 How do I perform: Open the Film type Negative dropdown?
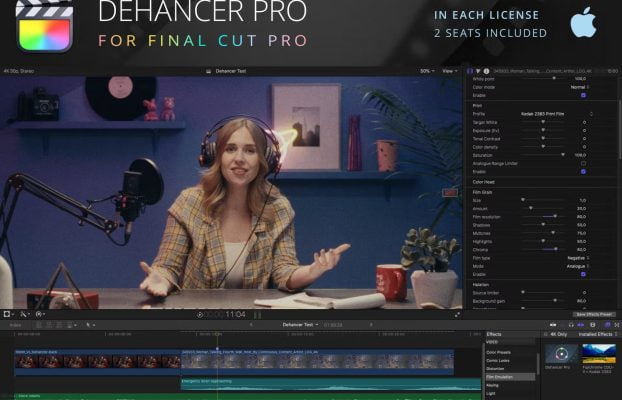(x=578, y=258)
